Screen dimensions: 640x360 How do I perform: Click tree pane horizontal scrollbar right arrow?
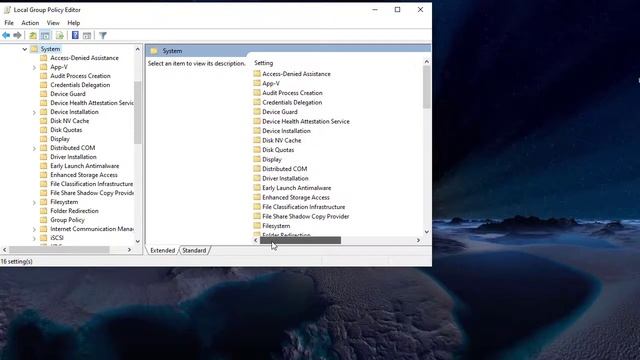tap(129, 249)
